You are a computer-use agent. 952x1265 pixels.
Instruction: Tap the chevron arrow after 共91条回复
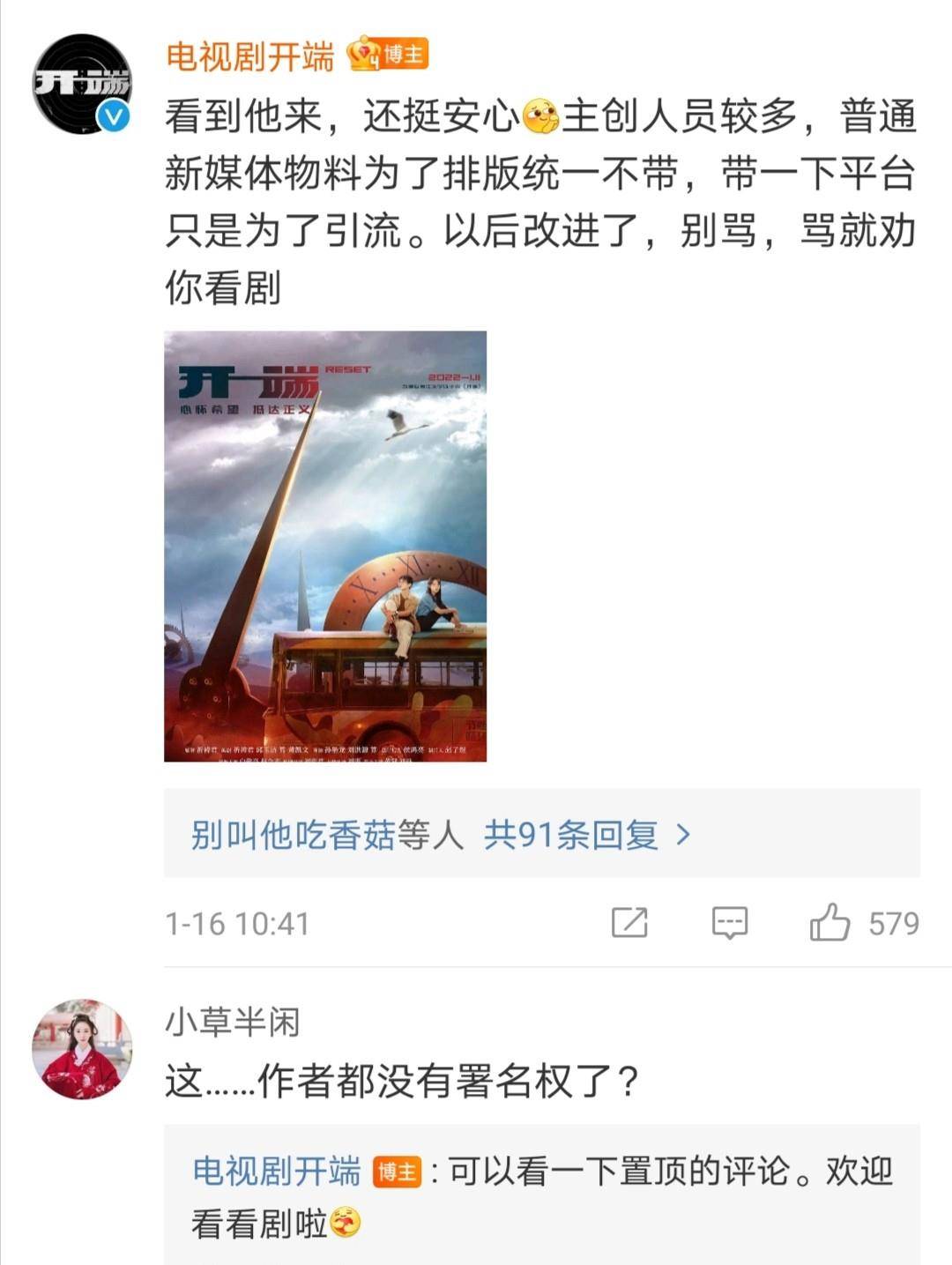tap(682, 834)
